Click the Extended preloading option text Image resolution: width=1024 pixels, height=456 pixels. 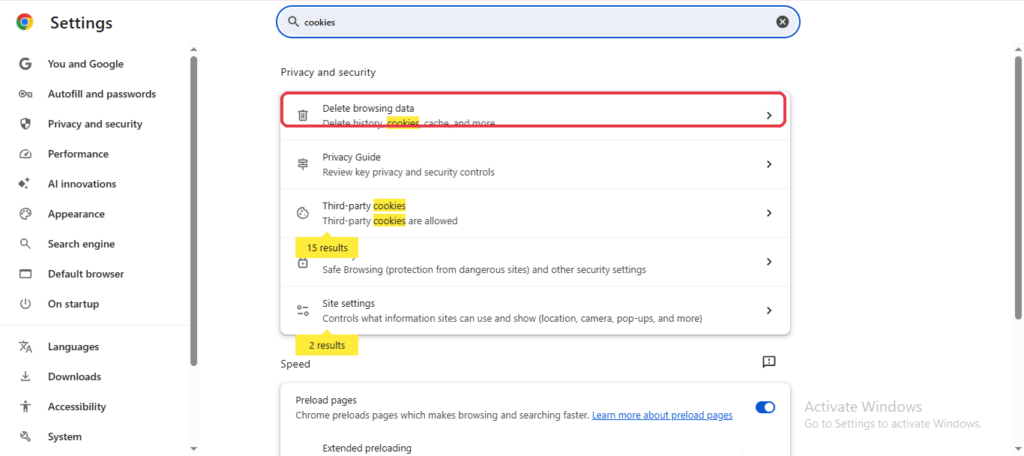(x=367, y=448)
